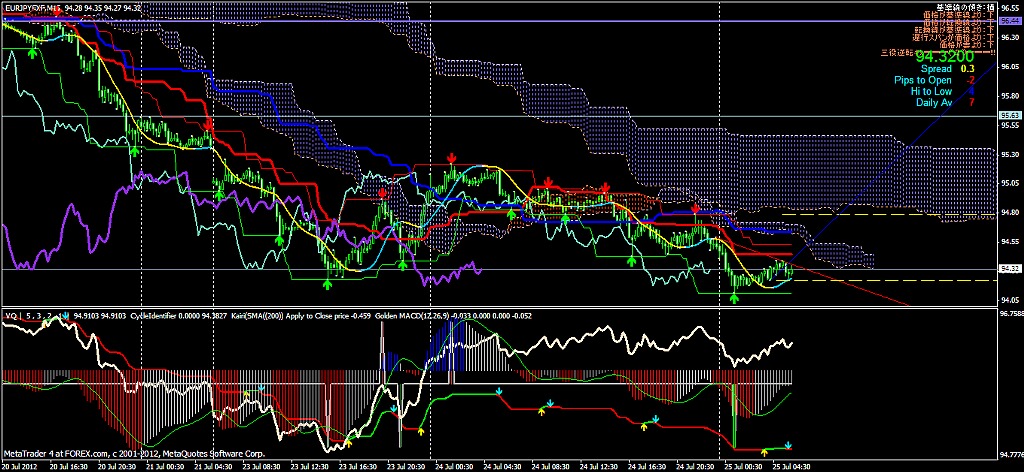Click the 95.30 price scale value
Viewport: 1024px width, 472px height.
click(x=1010, y=155)
